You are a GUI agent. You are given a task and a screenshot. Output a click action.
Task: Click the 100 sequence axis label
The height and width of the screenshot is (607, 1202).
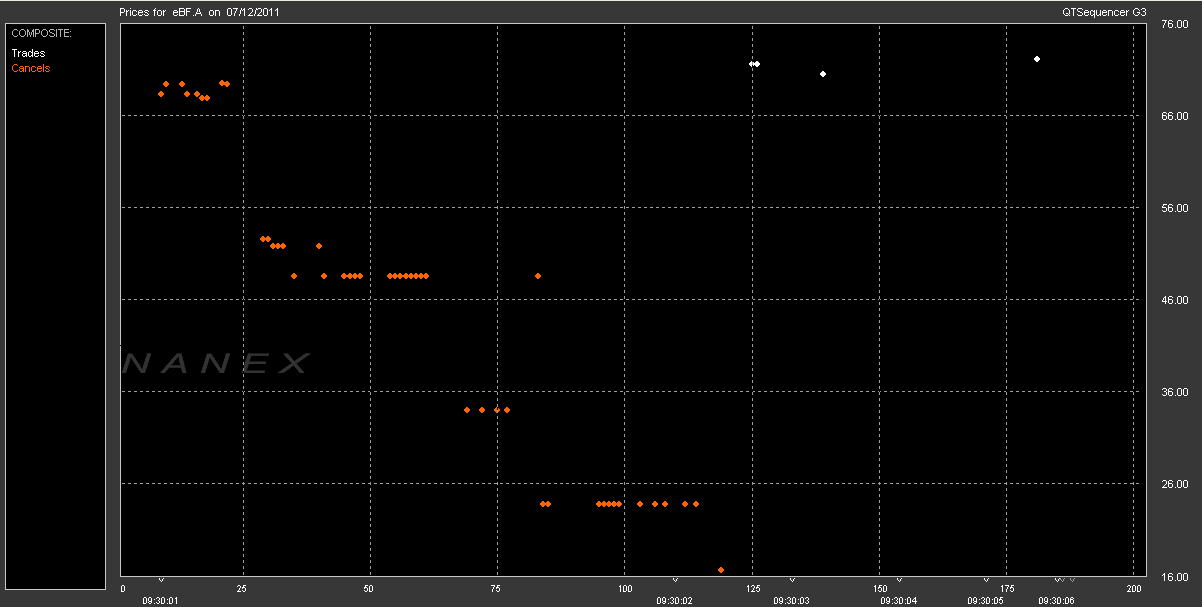pos(624,589)
